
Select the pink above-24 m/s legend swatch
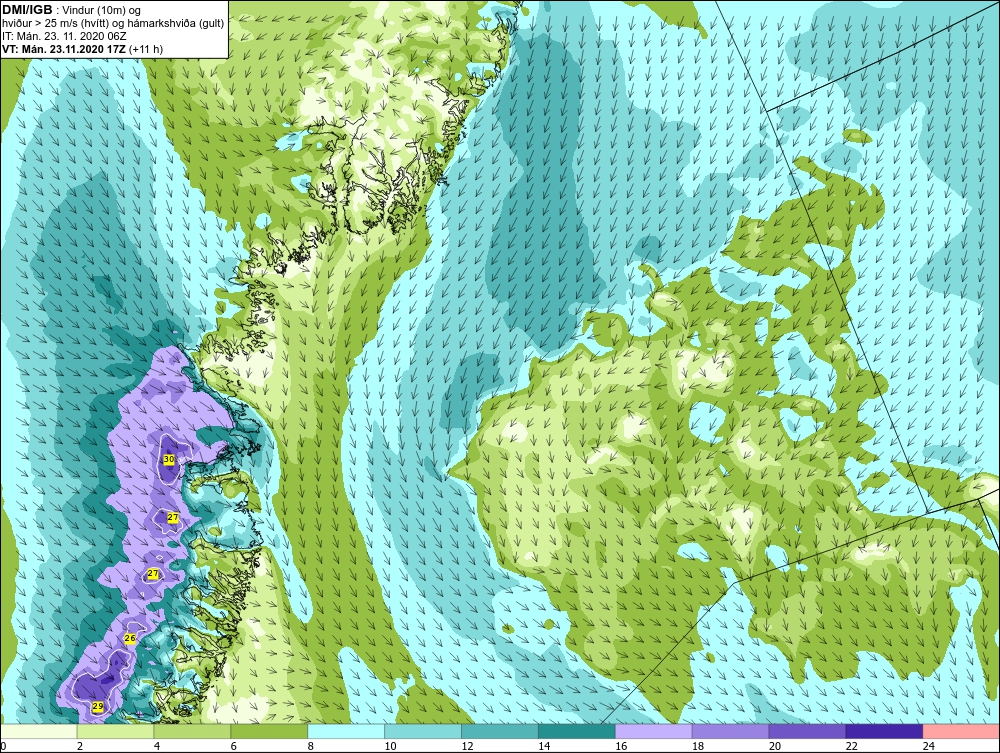point(960,731)
